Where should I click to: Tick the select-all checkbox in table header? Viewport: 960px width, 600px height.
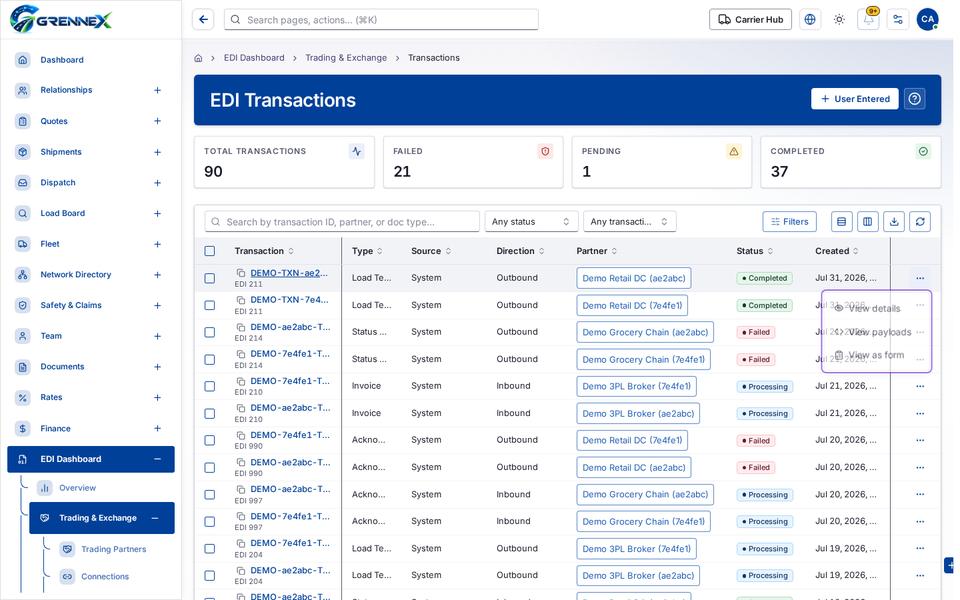[x=209, y=251]
